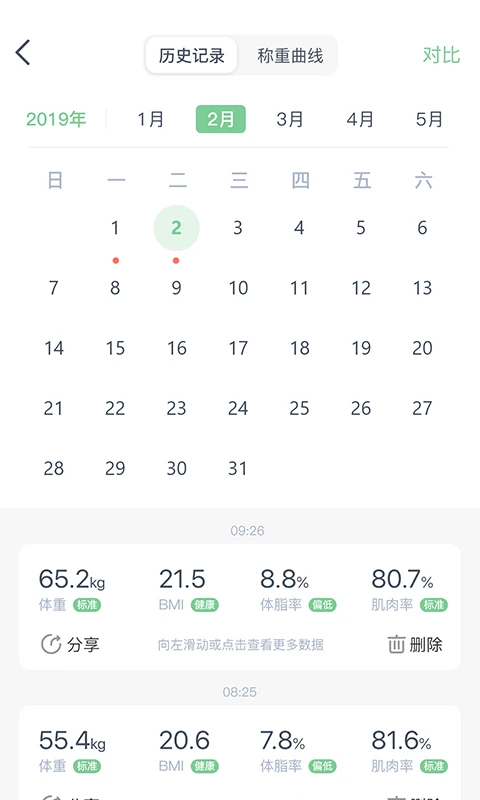480x800 pixels.
Task: Choose day 1 with red dot
Action: click(x=115, y=228)
